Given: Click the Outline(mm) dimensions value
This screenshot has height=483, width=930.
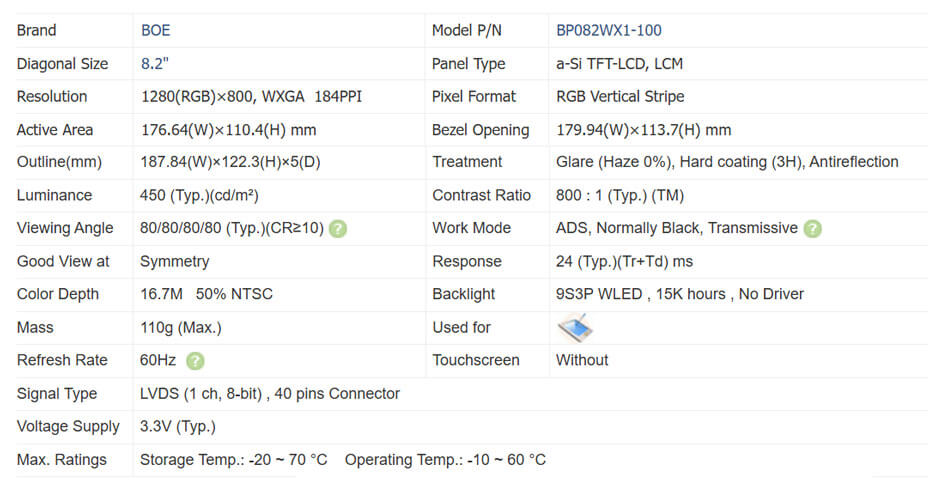Looking at the screenshot, I should tap(232, 162).
